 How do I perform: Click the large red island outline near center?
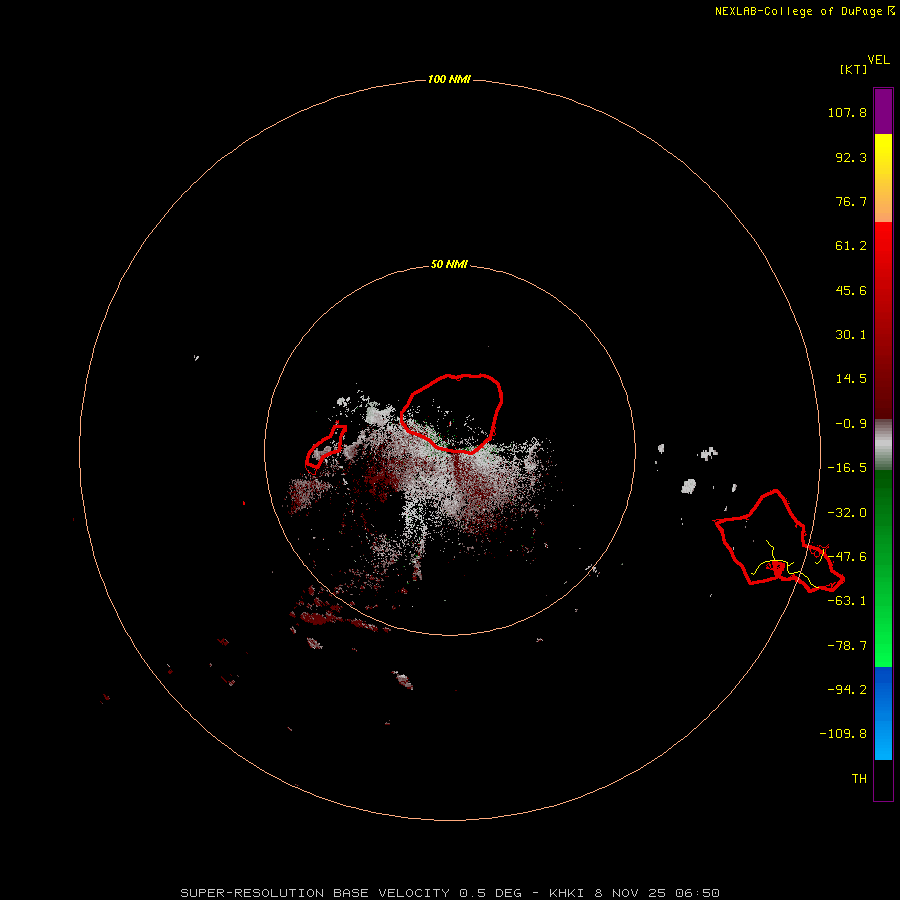click(x=452, y=413)
